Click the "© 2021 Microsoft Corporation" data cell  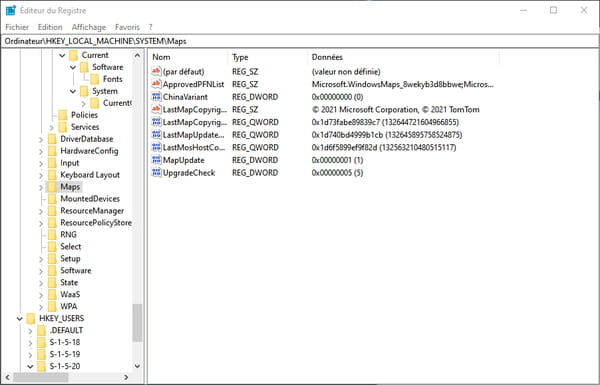pyautogui.click(x=395, y=109)
